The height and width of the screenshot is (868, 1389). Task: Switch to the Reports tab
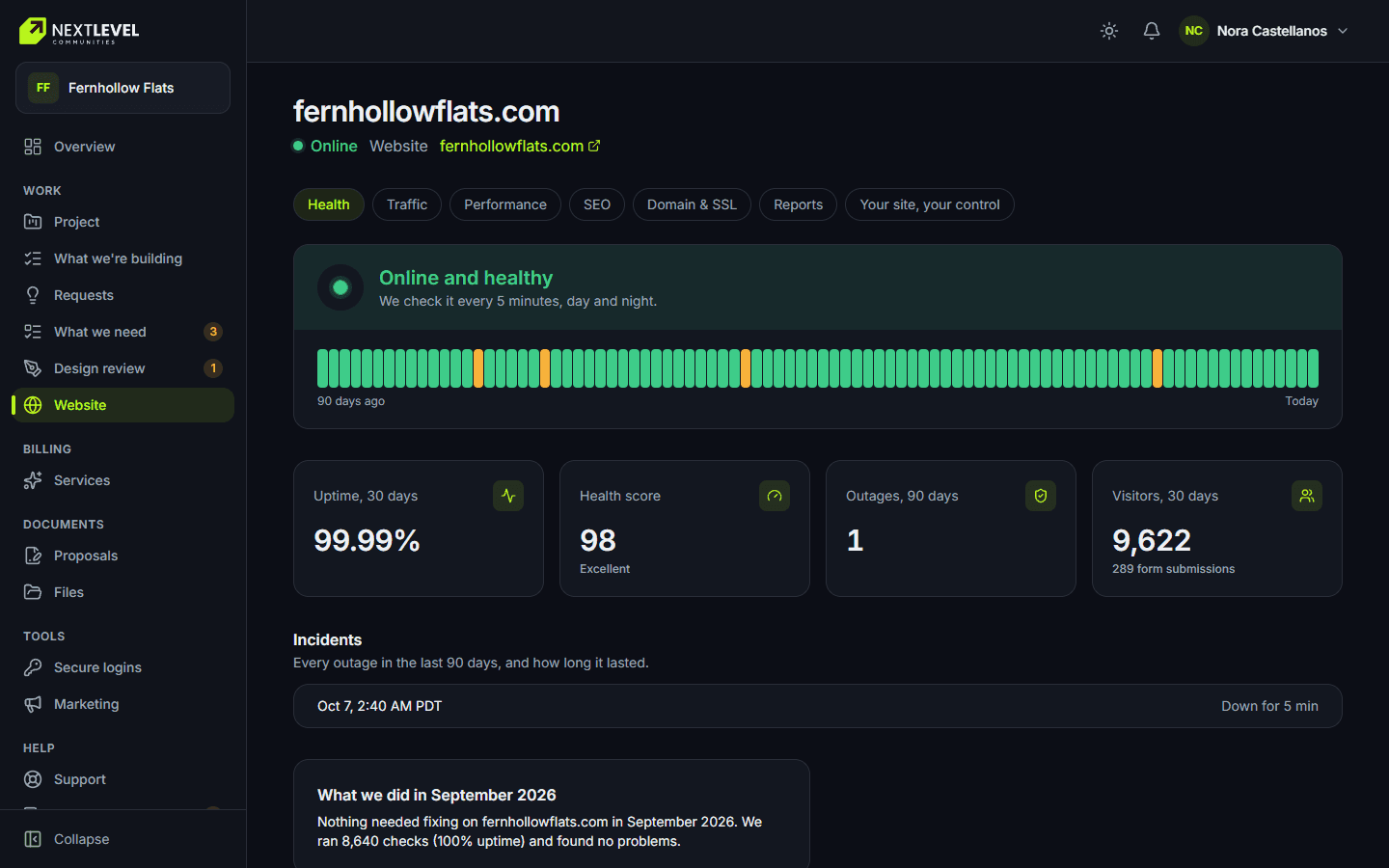tap(799, 204)
